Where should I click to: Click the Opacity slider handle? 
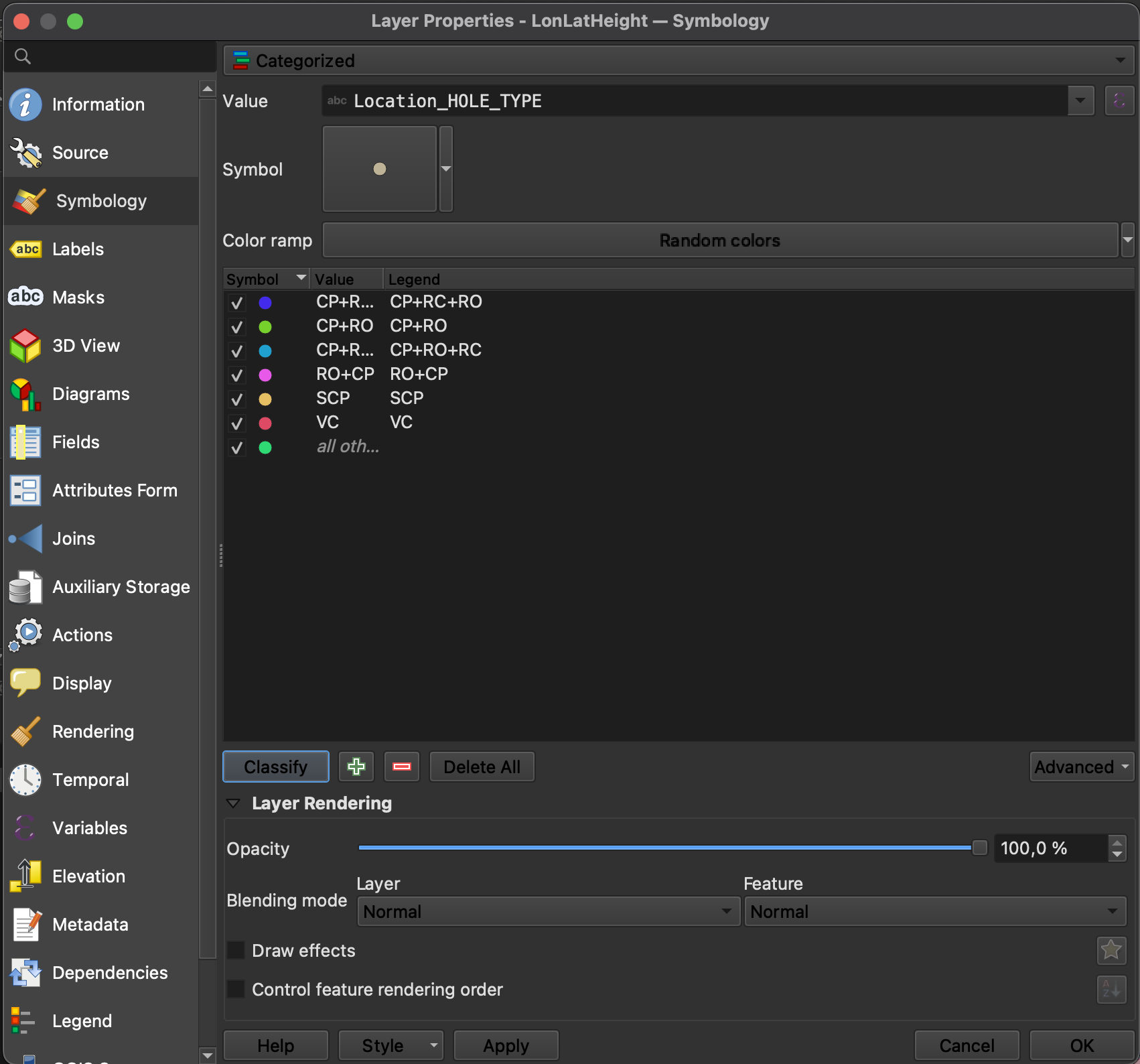979,848
